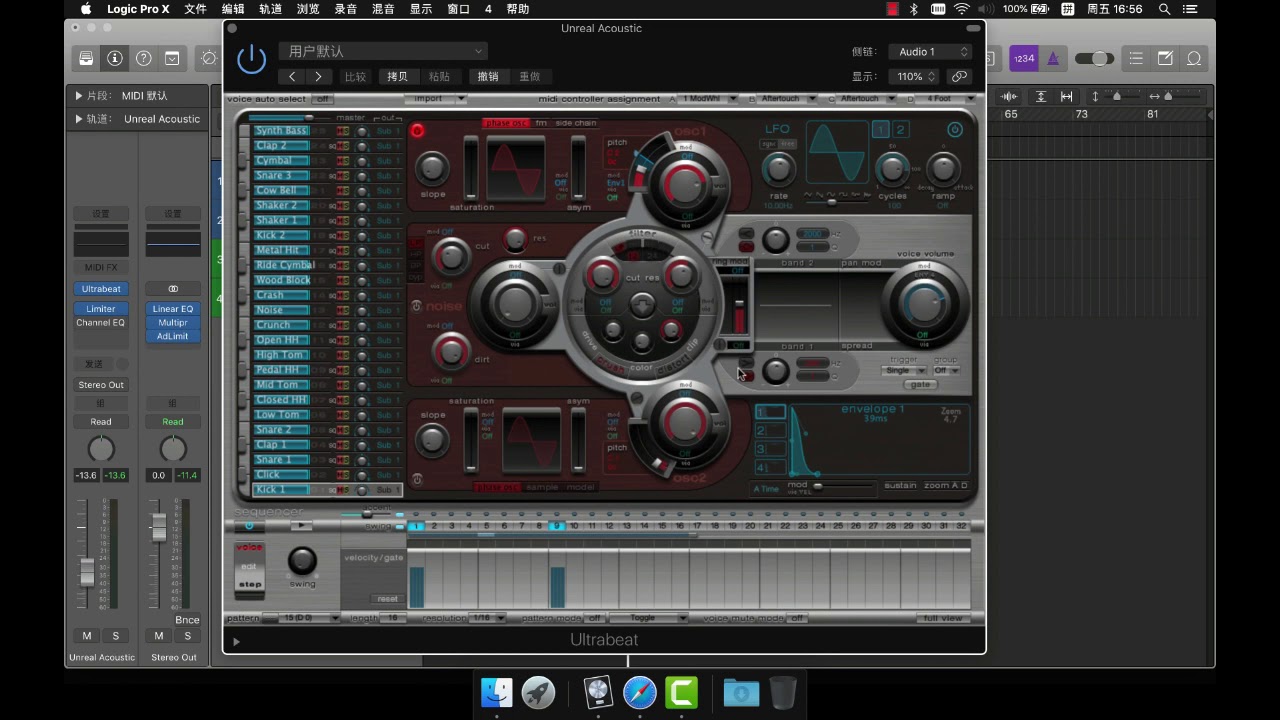
Task: Switch sequencer edit mode to step
Action: 250,584
